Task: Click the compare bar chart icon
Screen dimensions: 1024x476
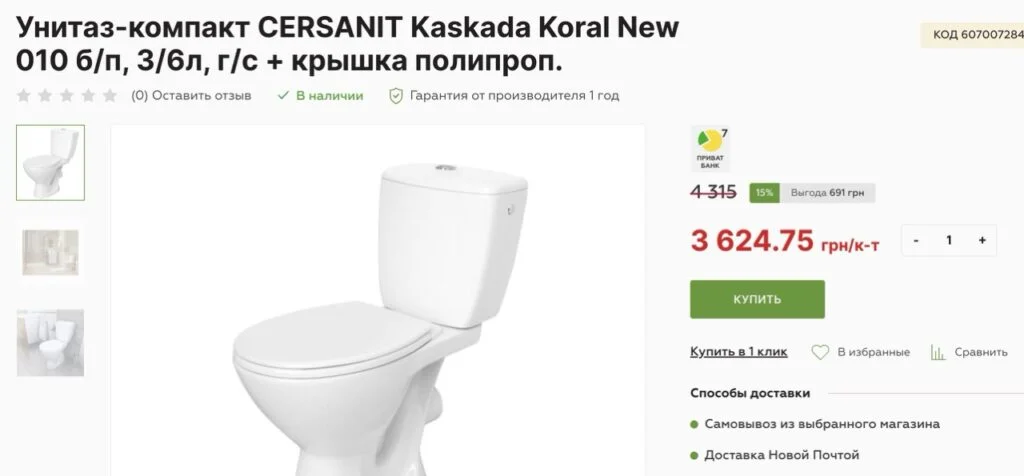Action: (938, 353)
